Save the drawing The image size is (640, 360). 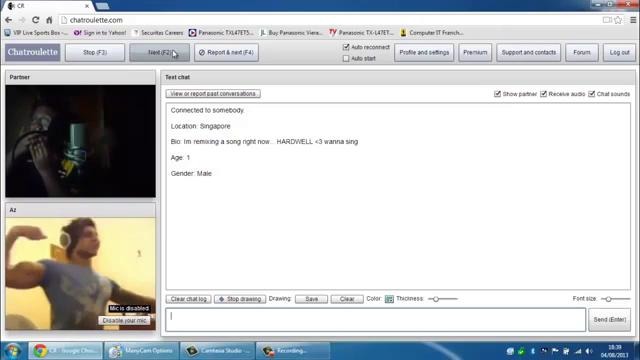click(x=311, y=299)
